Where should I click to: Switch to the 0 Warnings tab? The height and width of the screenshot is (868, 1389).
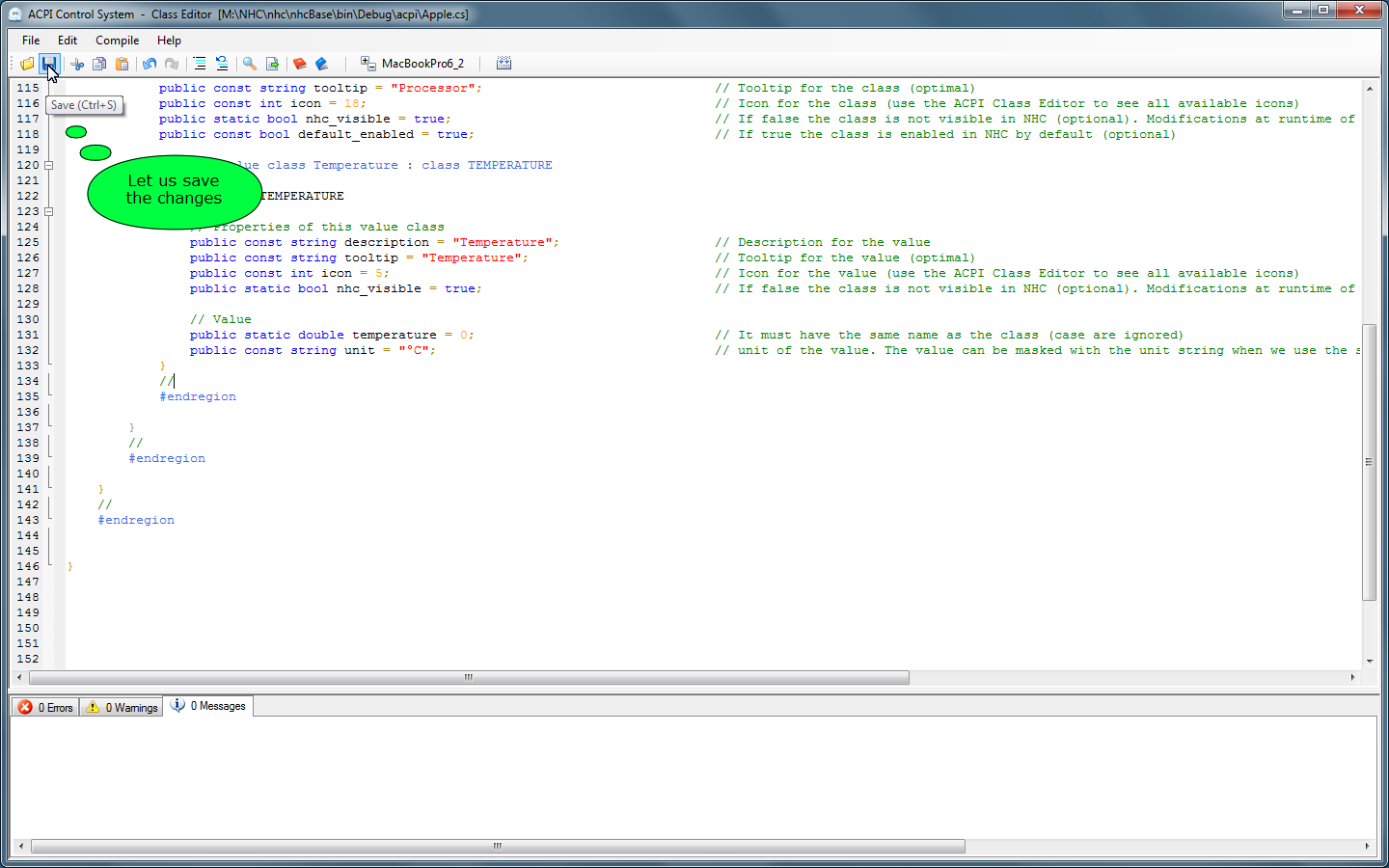coord(122,707)
